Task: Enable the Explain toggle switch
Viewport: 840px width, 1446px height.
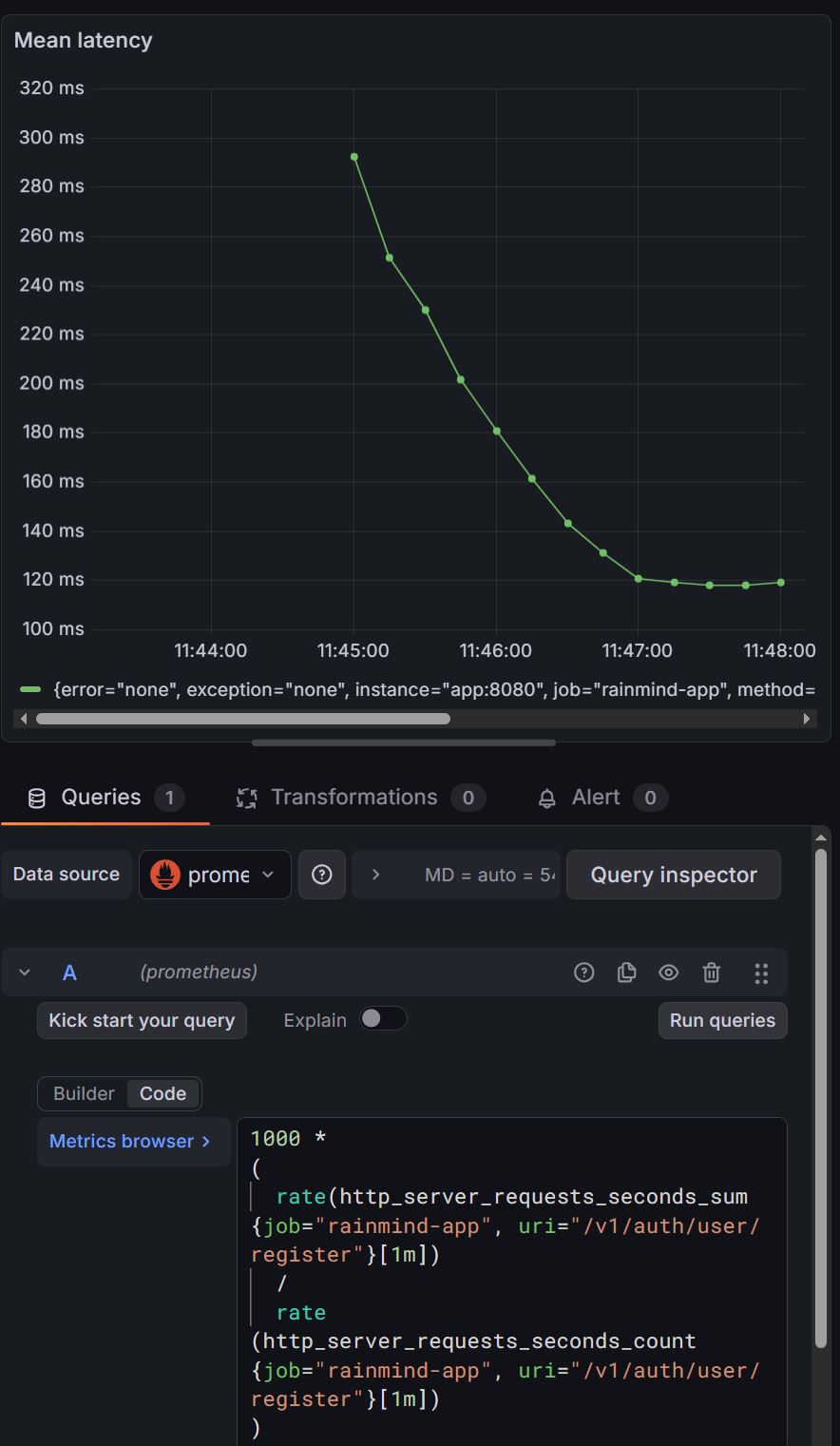Action: pyautogui.click(x=383, y=1019)
